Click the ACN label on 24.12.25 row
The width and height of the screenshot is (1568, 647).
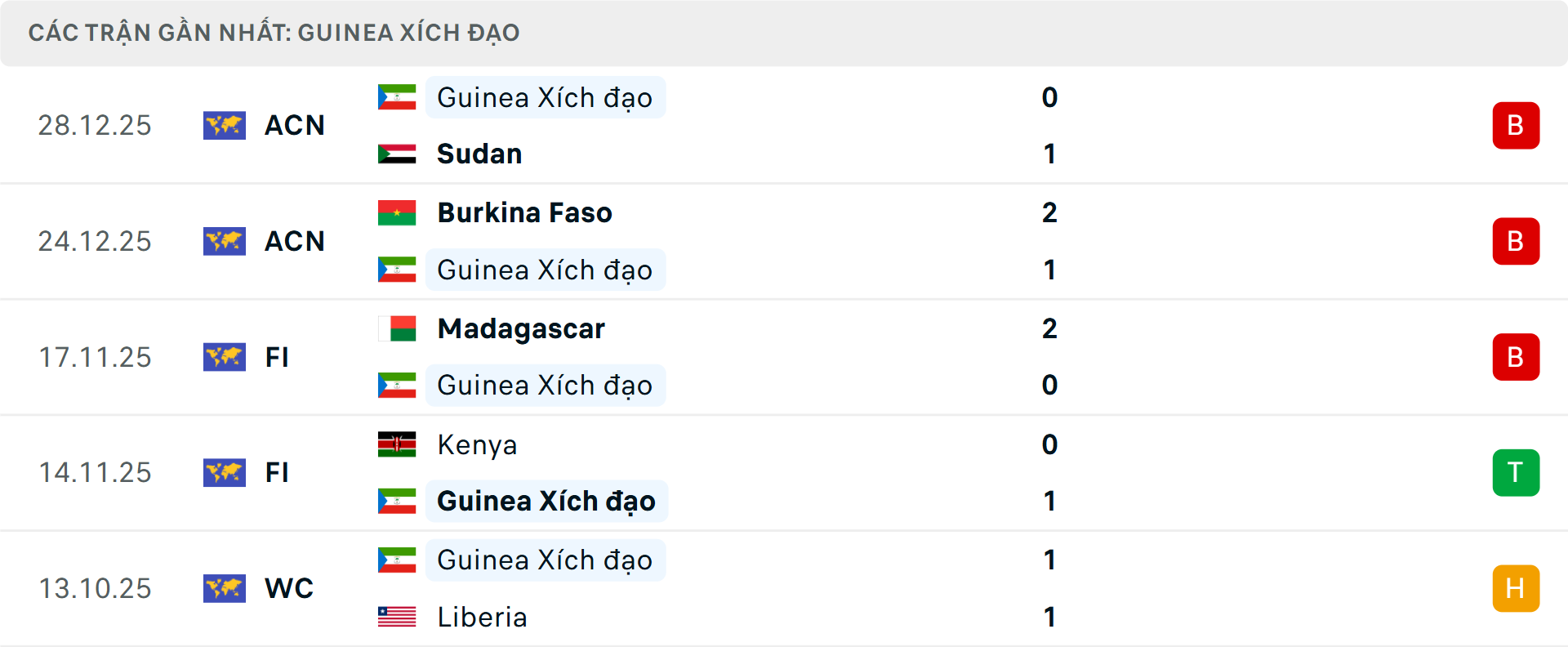295,241
